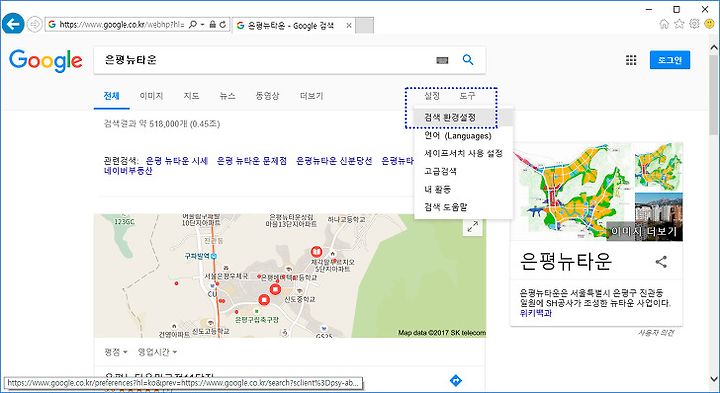The image size is (720, 393).
Task: Open related search 은평뉴타운 신분당선
Action: (x=334, y=161)
